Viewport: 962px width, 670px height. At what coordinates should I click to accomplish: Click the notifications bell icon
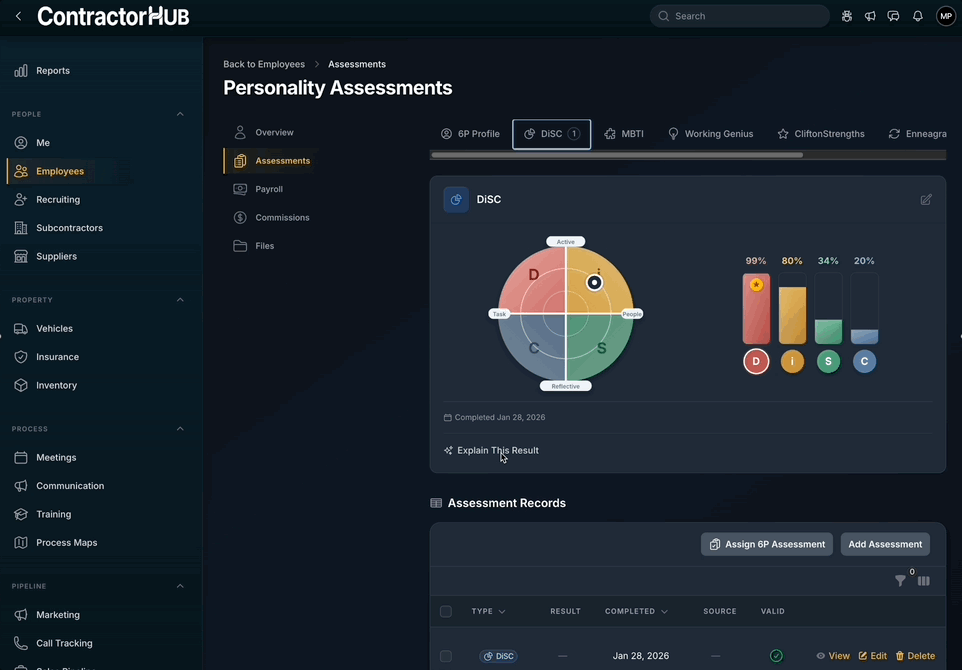click(917, 16)
